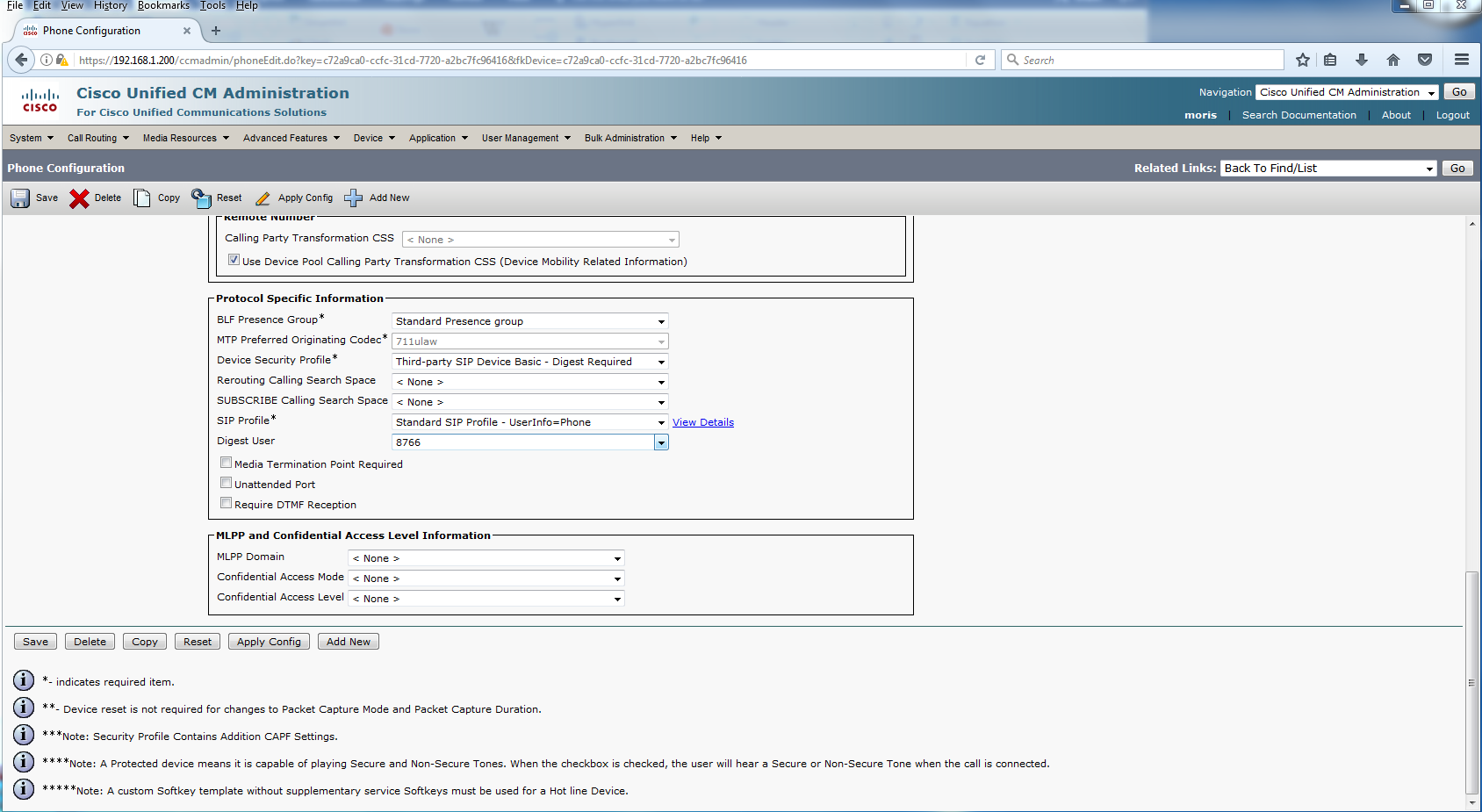The height and width of the screenshot is (812, 1482).
Task: Open the Media Resources menu
Action: 186,138
